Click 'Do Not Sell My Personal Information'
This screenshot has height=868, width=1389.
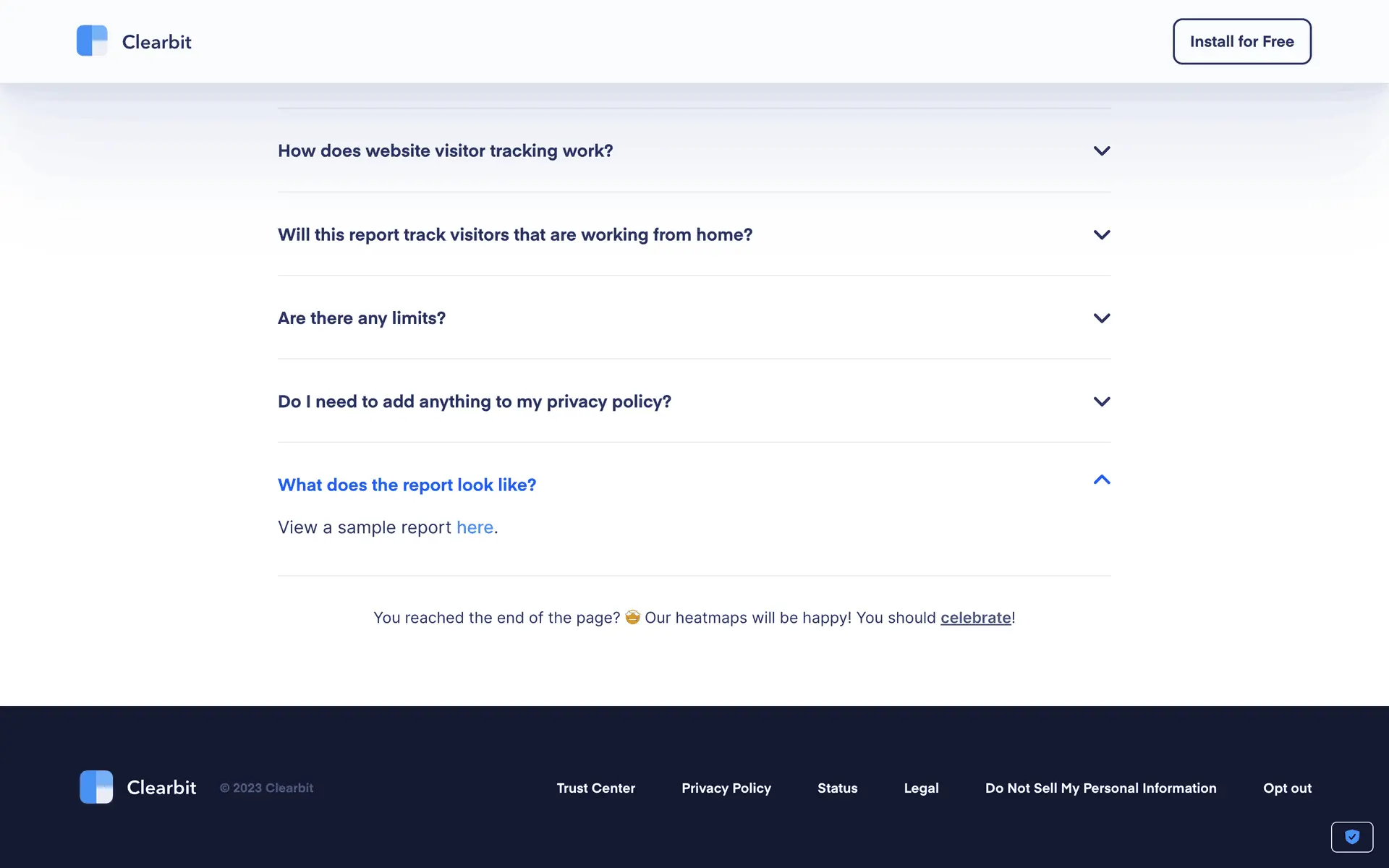point(1100,788)
